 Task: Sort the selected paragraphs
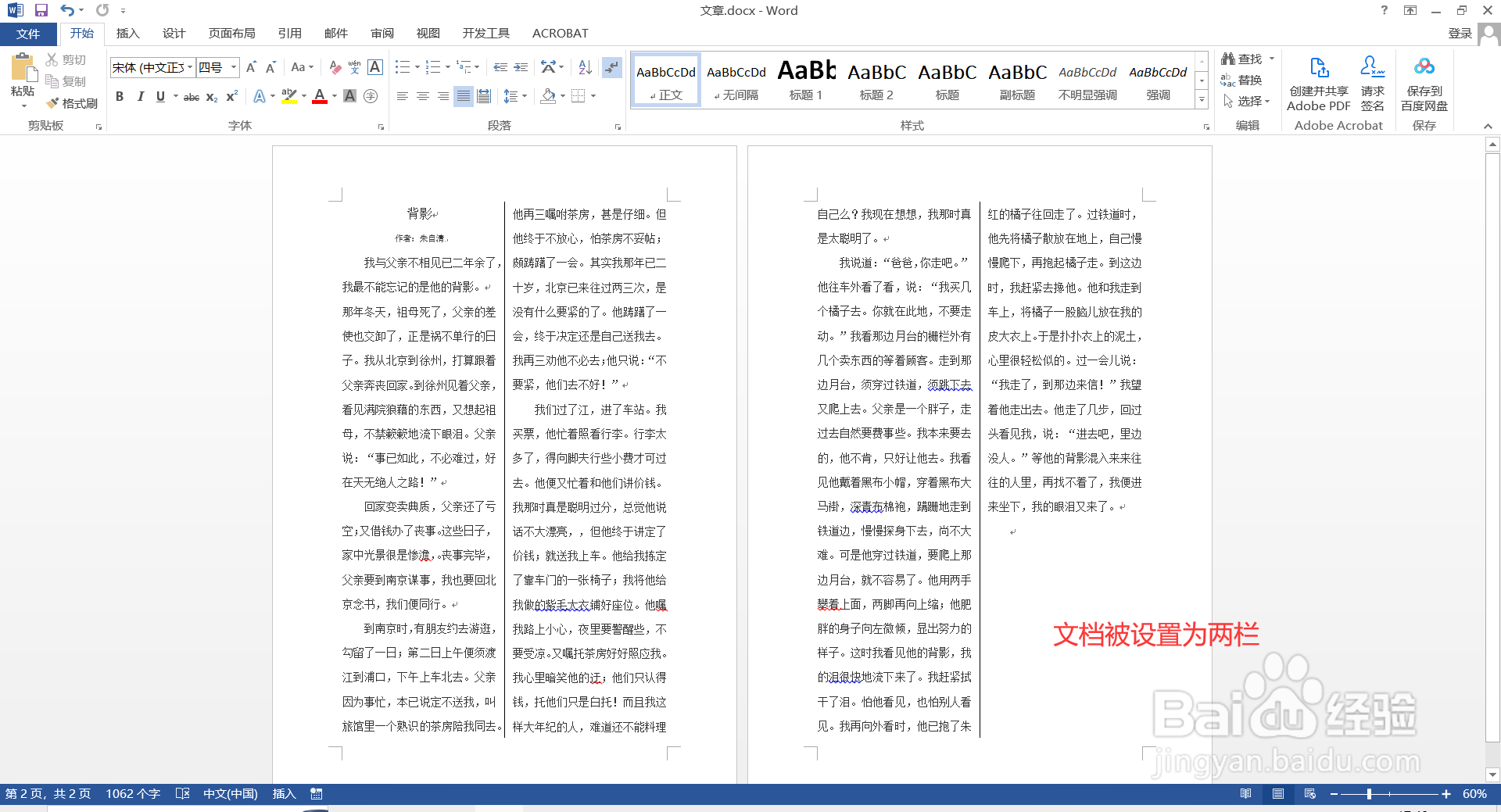tap(585, 68)
